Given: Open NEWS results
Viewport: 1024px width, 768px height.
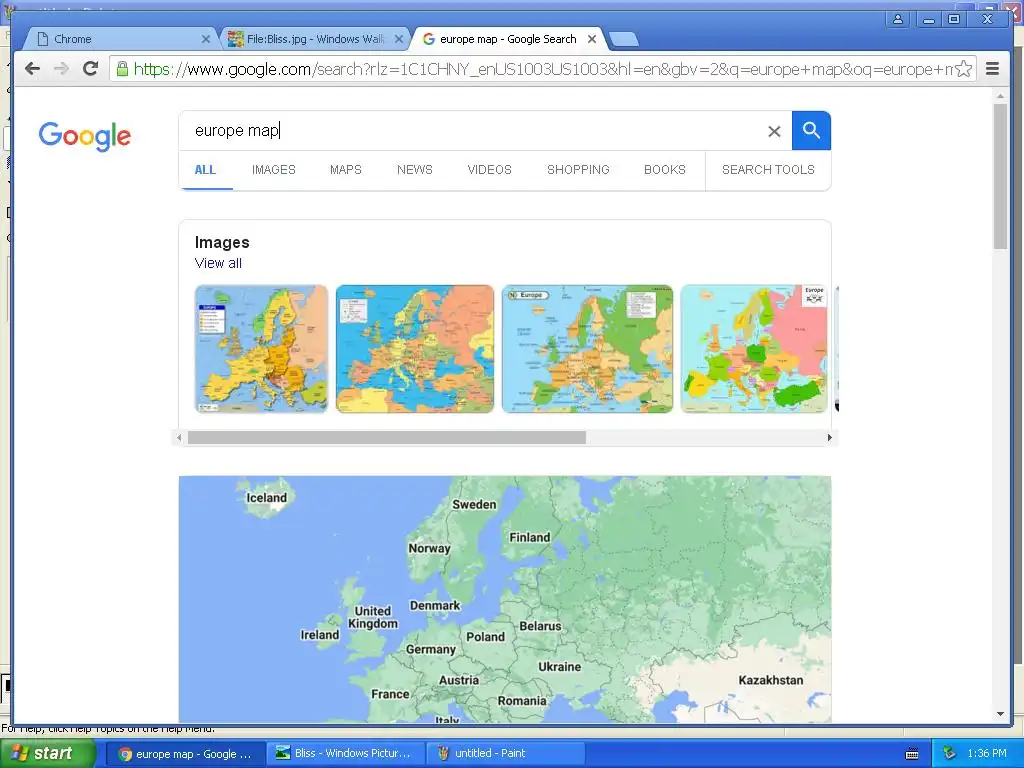Looking at the screenshot, I should pos(415,170).
